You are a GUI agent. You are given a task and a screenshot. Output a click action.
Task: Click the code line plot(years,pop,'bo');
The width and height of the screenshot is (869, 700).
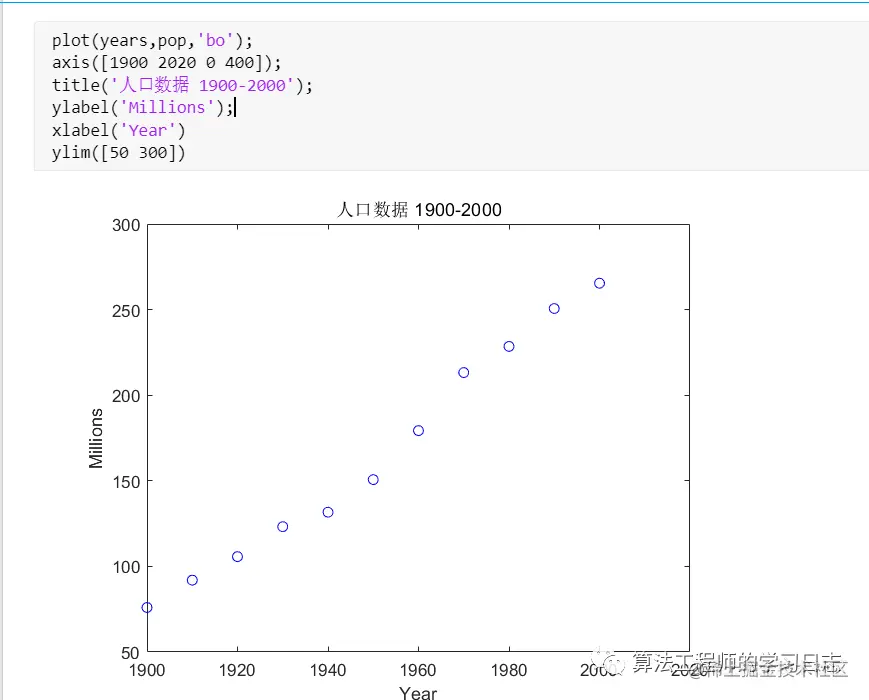coord(152,40)
